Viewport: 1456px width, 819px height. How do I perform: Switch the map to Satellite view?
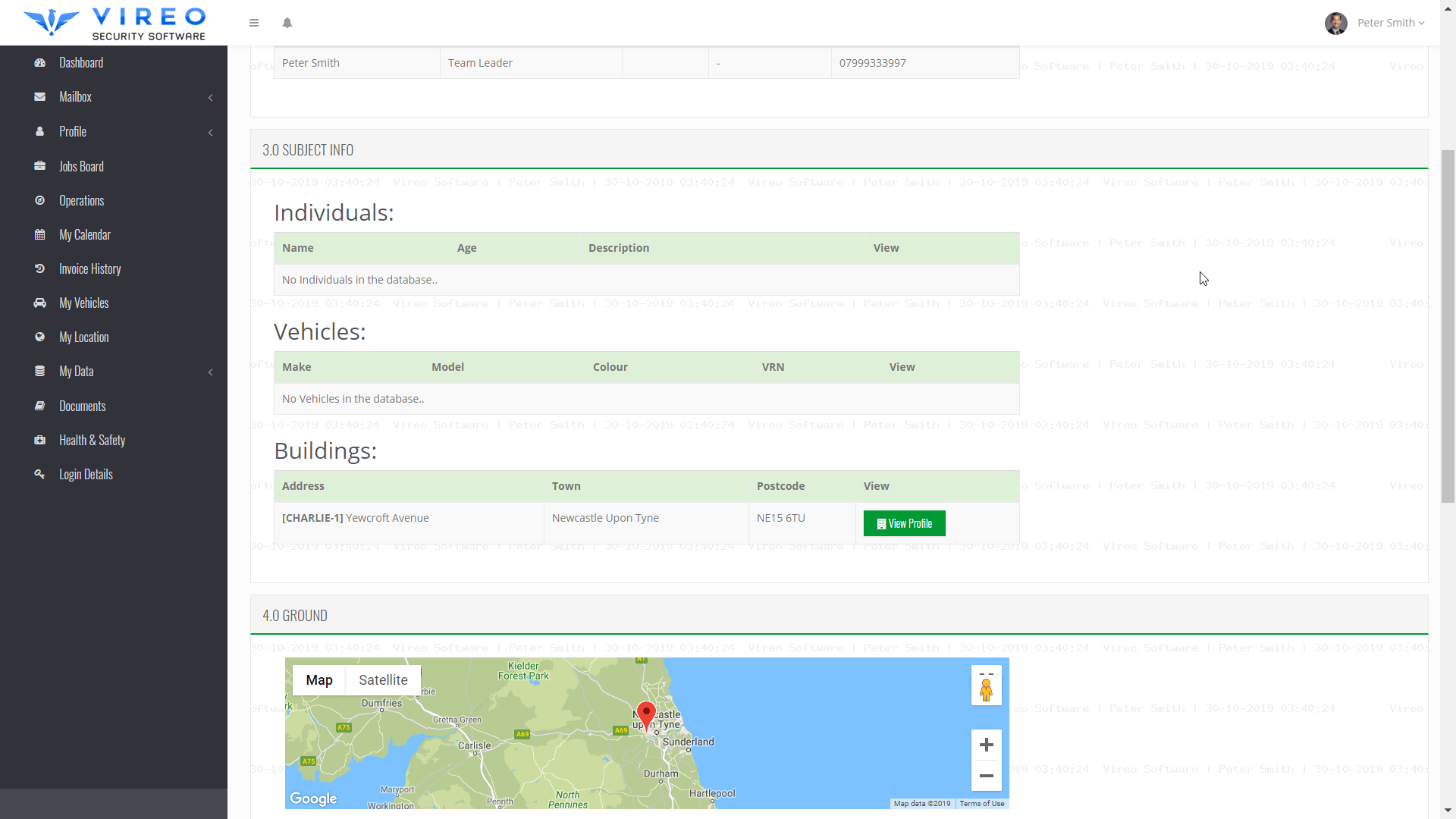click(383, 679)
